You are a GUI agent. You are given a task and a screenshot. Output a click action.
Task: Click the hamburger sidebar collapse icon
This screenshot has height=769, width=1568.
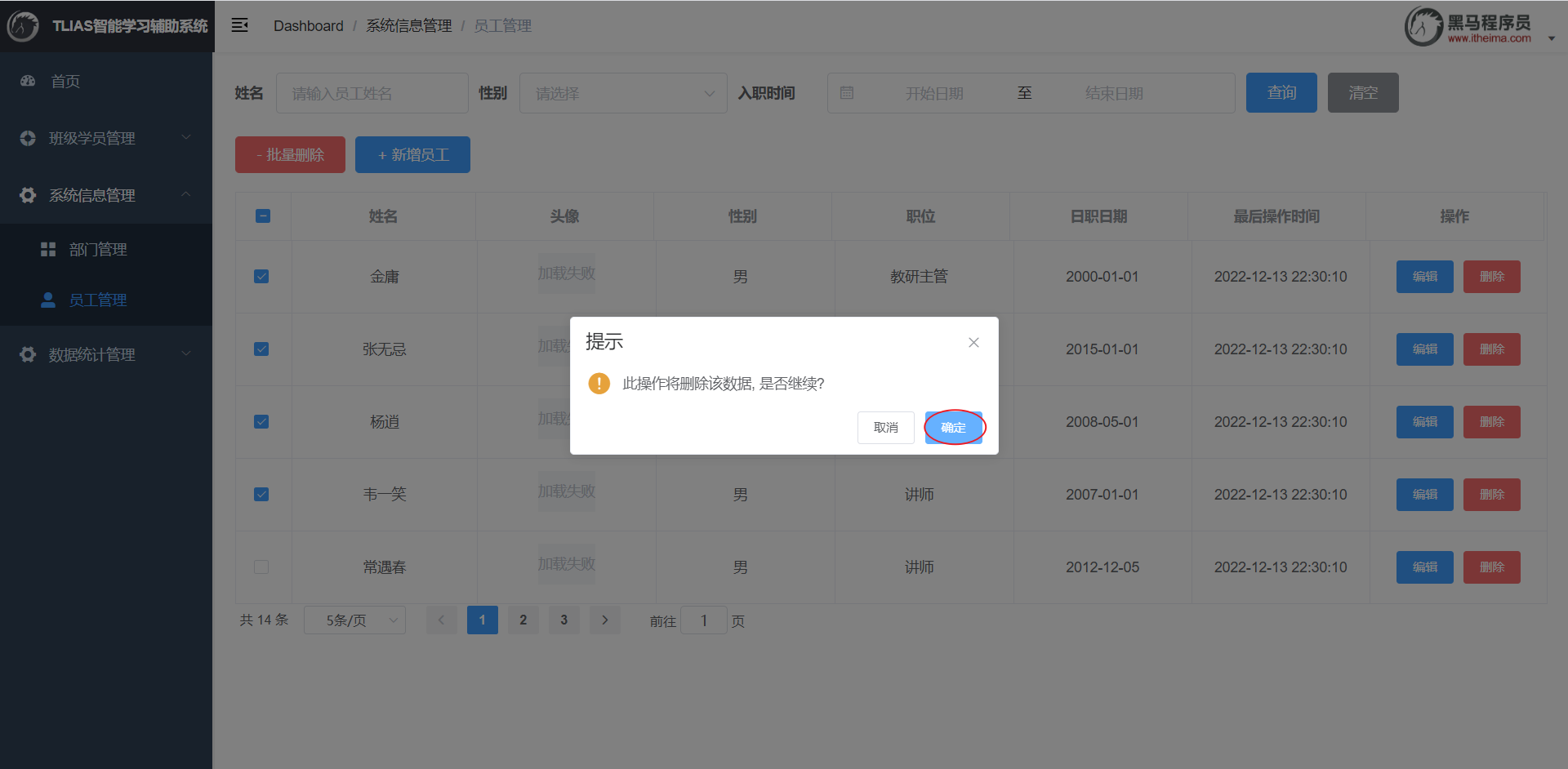tap(239, 25)
